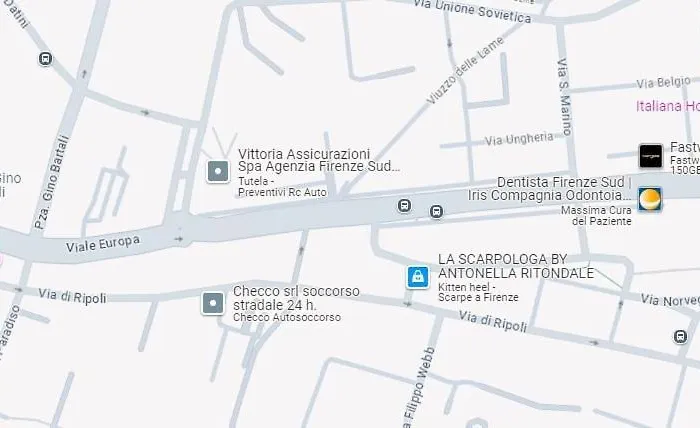
Task: Click the black Fastweb store marker
Action: click(x=650, y=156)
